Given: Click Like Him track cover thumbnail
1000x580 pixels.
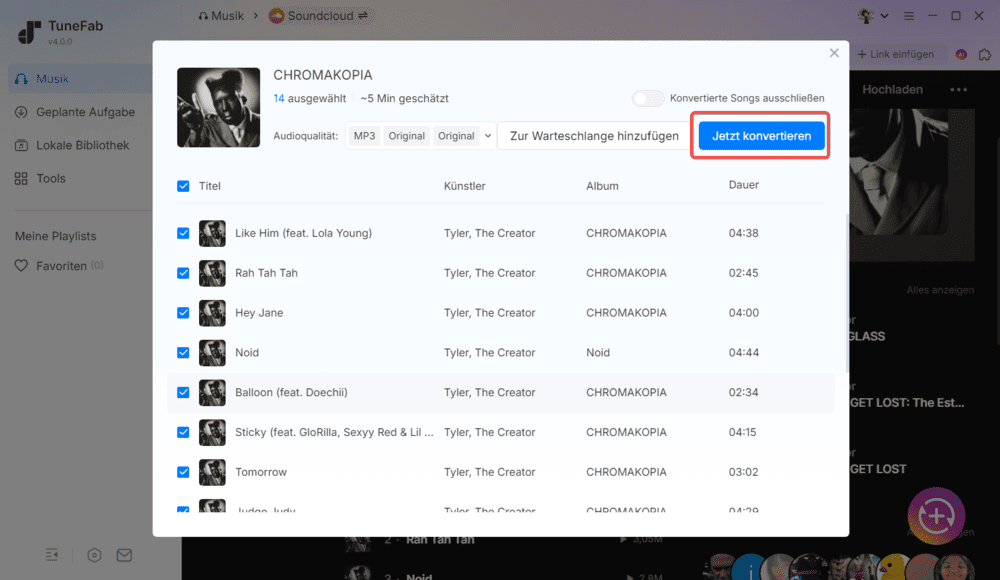Looking at the screenshot, I should coord(212,234).
